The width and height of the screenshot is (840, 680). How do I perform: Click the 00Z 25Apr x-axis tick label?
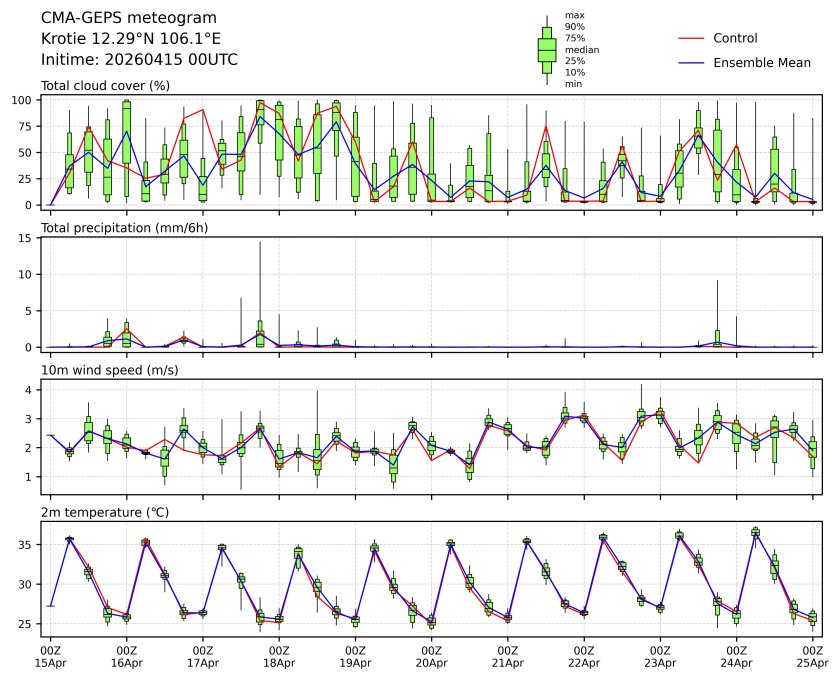point(812,656)
